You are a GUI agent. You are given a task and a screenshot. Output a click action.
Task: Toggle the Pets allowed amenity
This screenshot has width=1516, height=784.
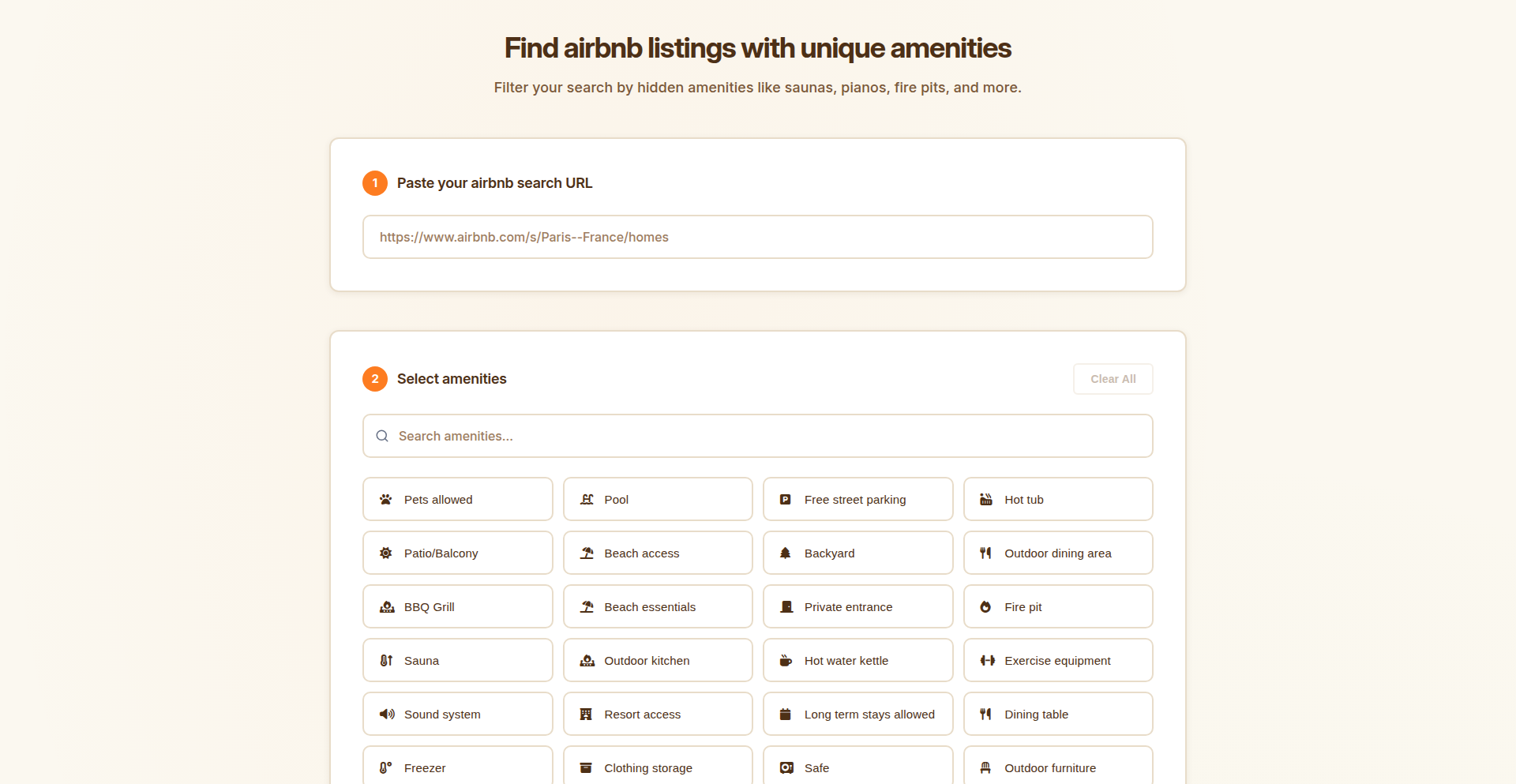[x=457, y=499]
